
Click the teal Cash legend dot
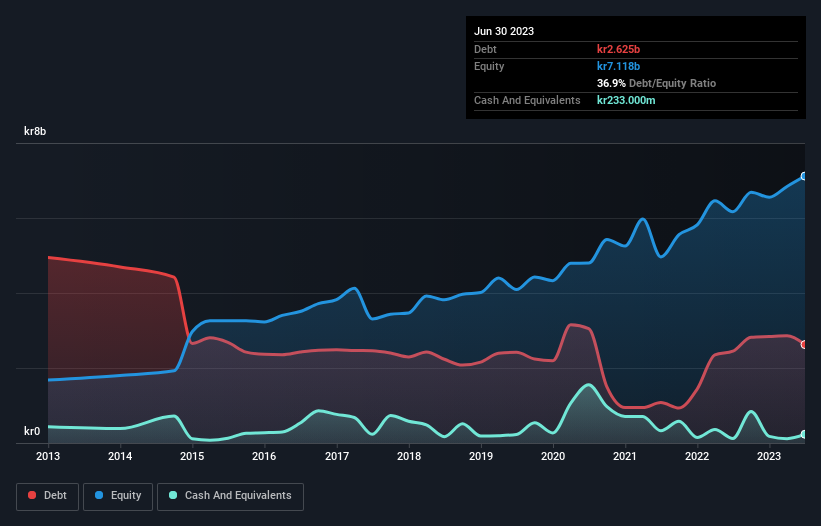click(173, 495)
